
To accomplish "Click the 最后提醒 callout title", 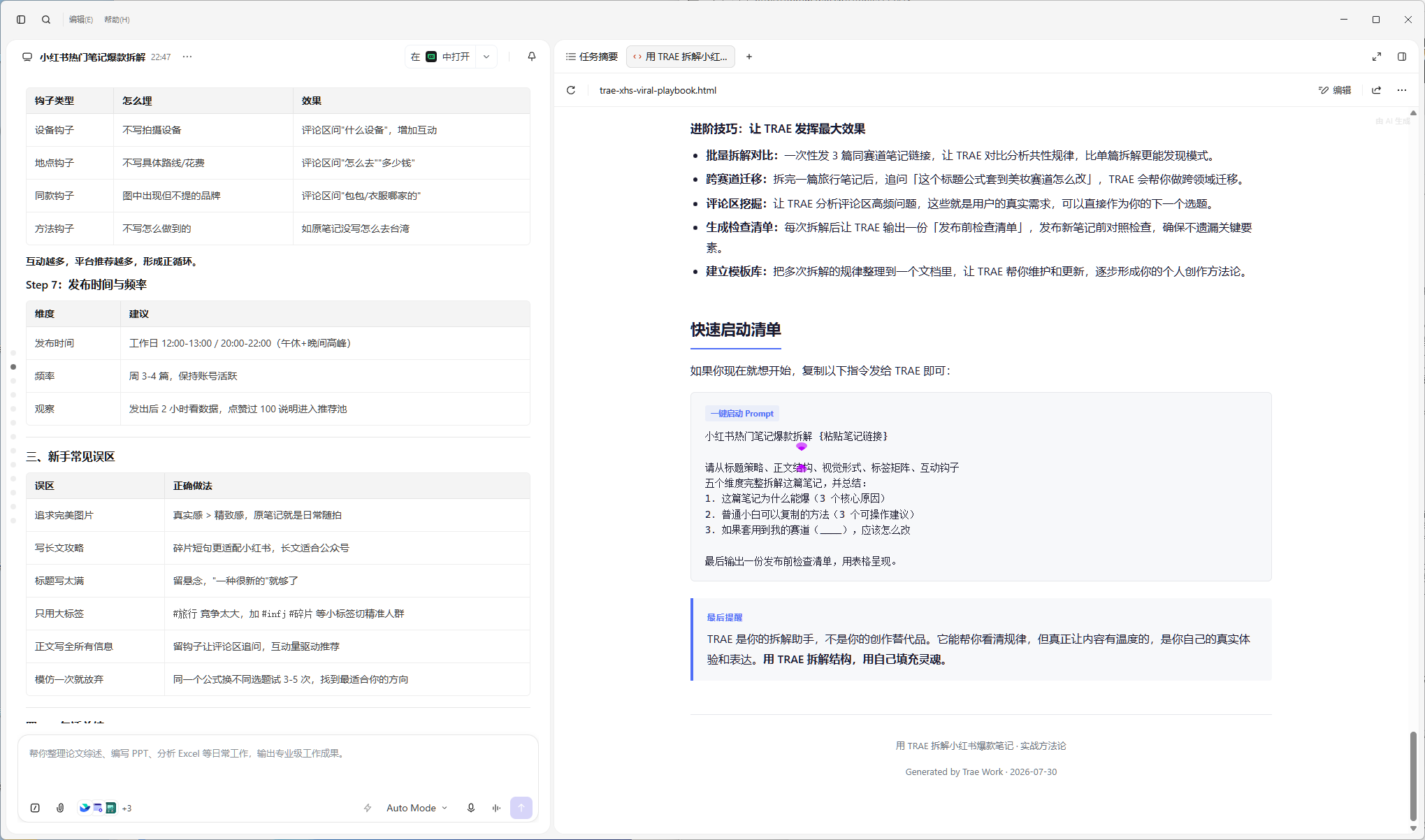I will pyautogui.click(x=725, y=618).
